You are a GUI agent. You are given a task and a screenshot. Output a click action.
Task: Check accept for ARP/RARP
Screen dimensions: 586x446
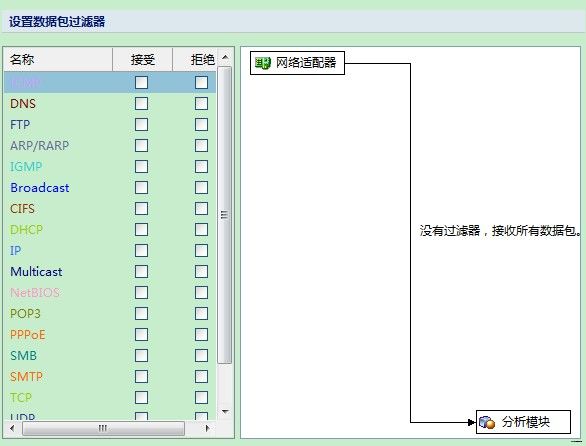141,145
